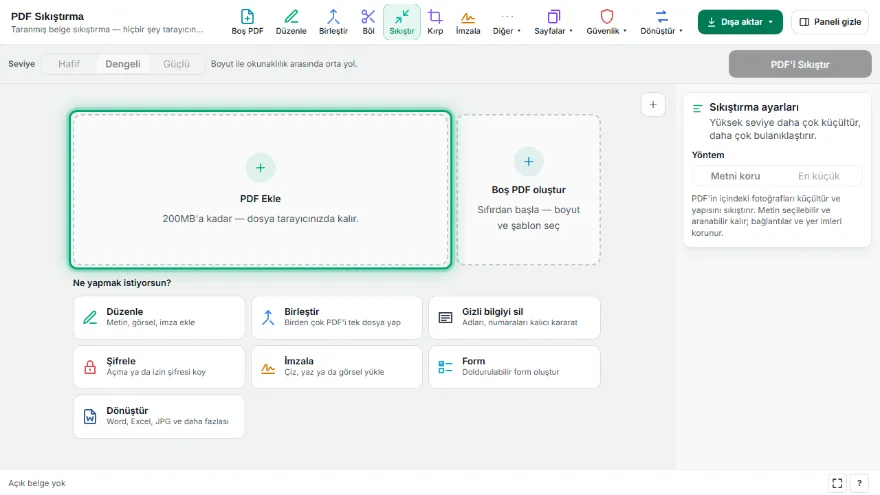Screen dimensions: 880x495
Task: Expand the Diğer tools dropdown
Action: coord(507,22)
